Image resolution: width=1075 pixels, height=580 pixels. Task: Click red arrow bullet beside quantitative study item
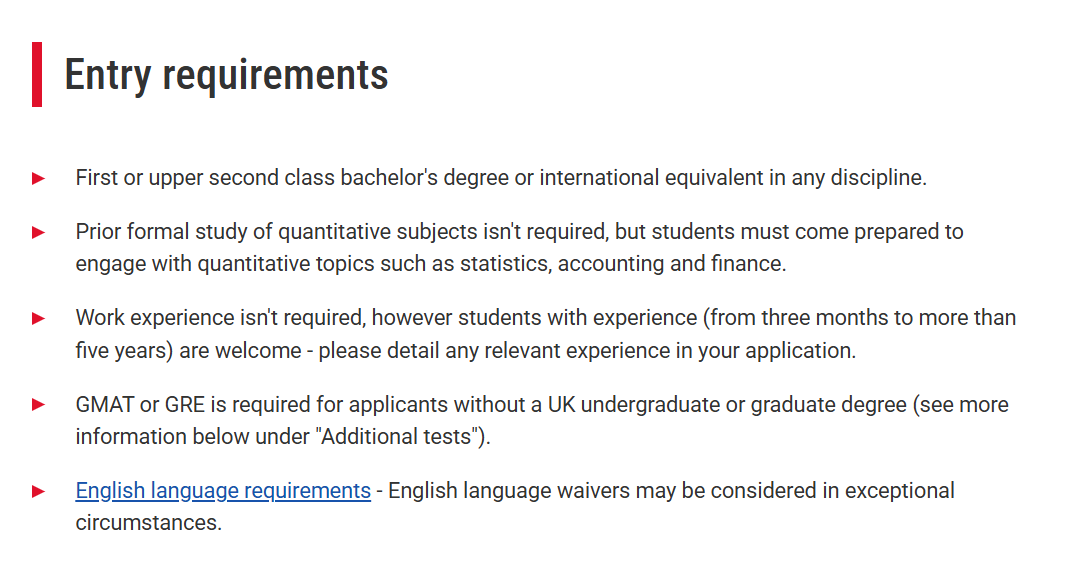(38, 232)
